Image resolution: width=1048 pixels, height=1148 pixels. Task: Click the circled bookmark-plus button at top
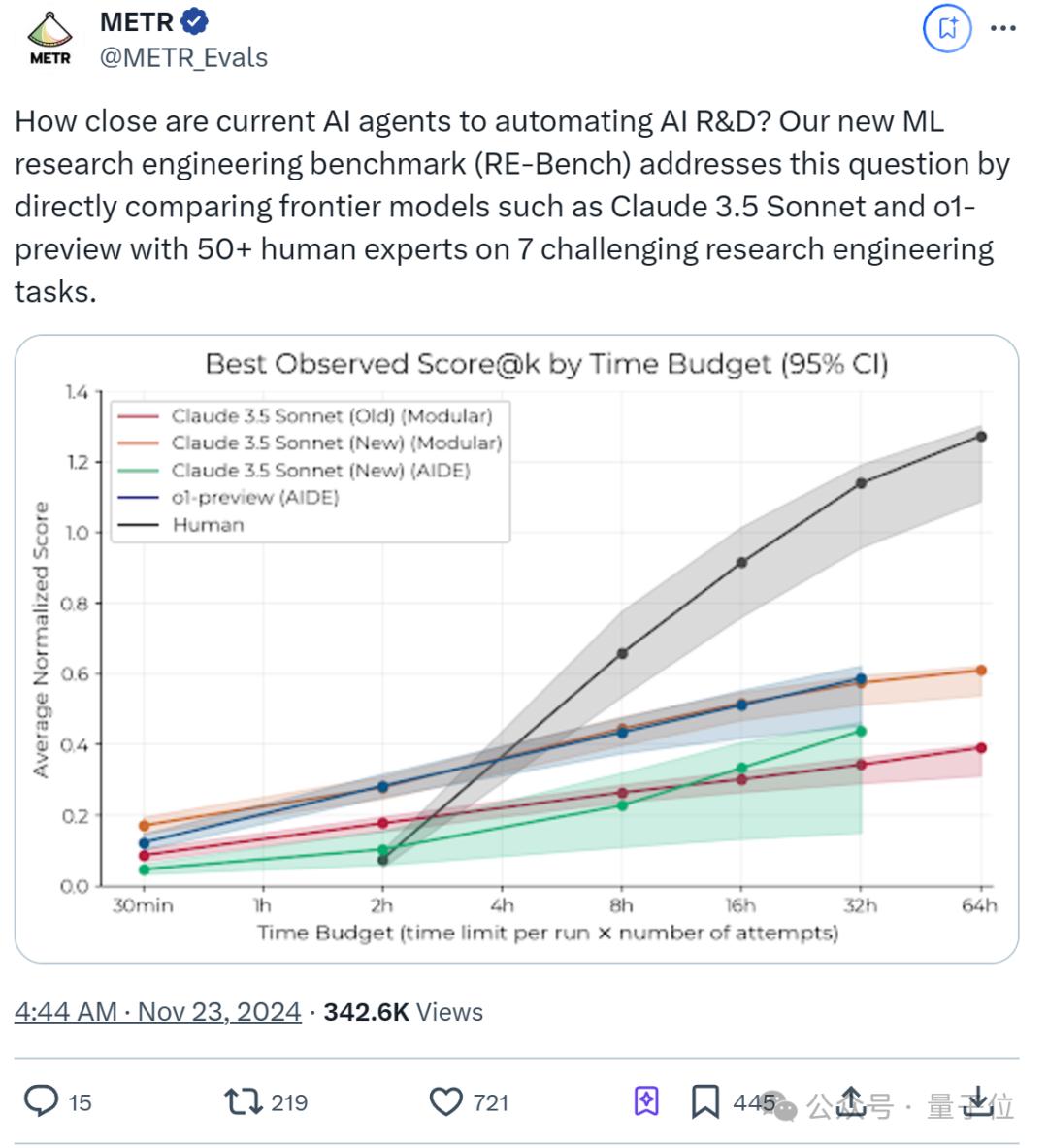(947, 28)
